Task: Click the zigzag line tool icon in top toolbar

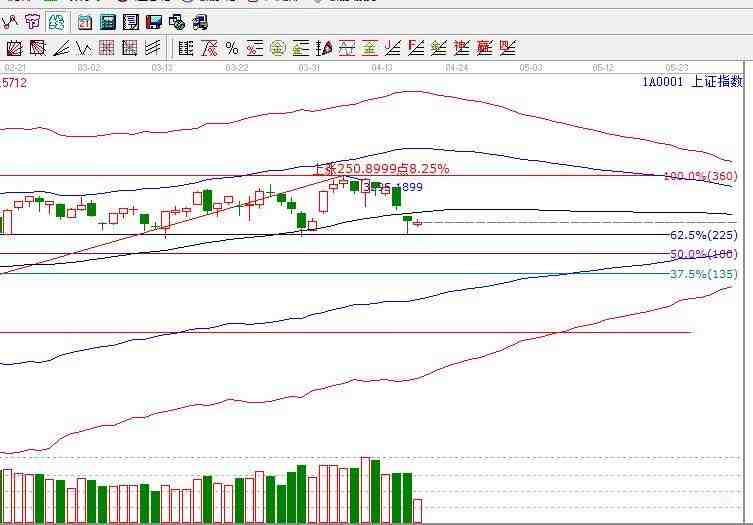Action: click(10, 22)
